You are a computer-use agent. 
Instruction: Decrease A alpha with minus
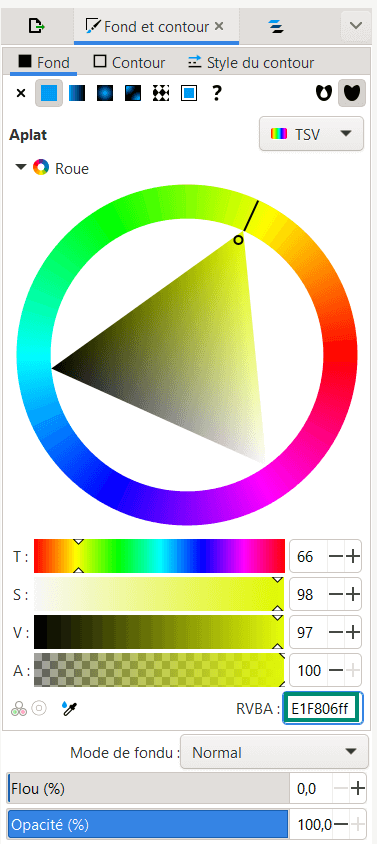[x=336, y=670]
